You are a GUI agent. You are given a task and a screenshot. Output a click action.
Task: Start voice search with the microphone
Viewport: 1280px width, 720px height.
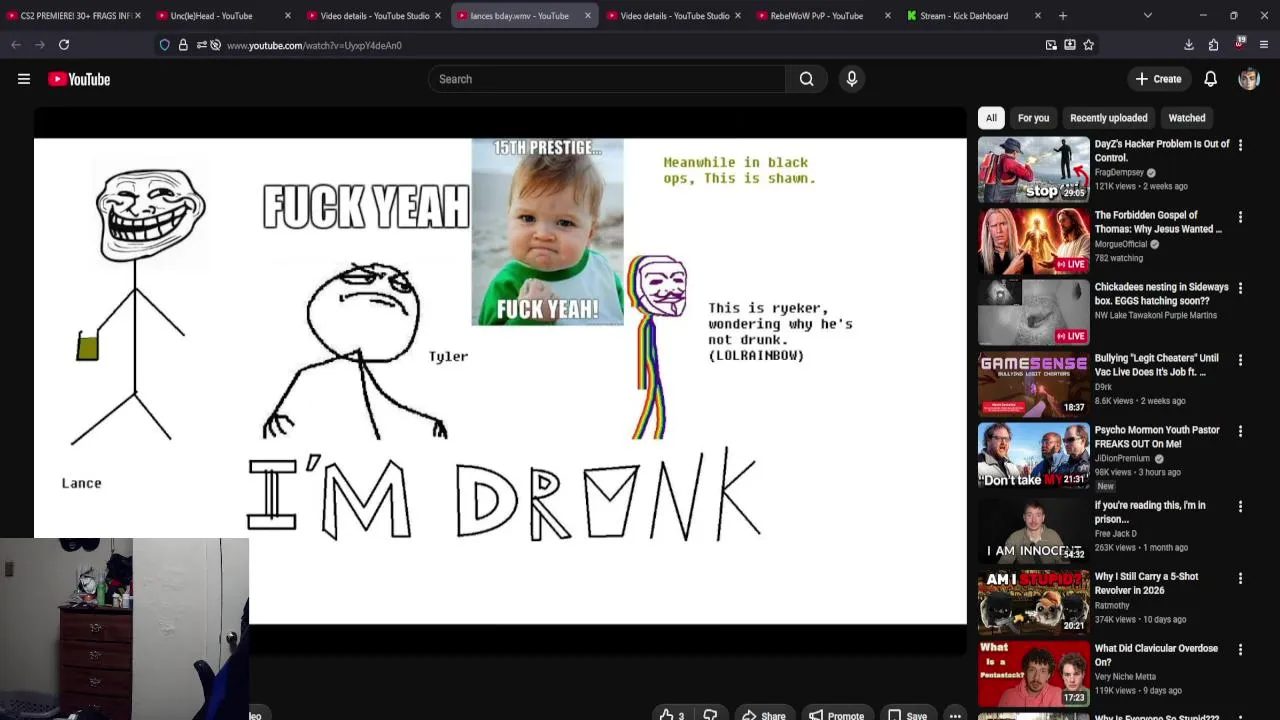[852, 79]
